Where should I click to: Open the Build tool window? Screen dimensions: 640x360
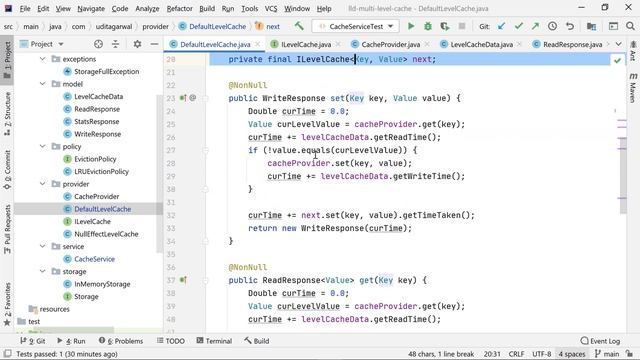[x=257, y=341]
